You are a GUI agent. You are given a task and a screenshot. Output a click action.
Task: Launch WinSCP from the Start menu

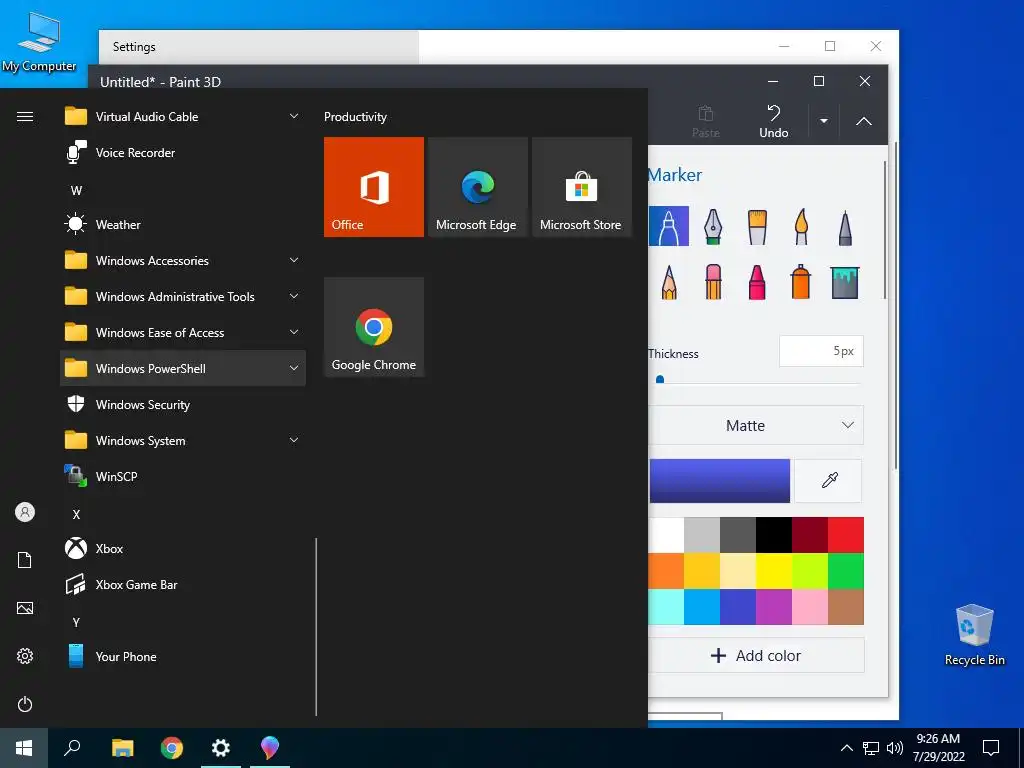[x=183, y=477]
